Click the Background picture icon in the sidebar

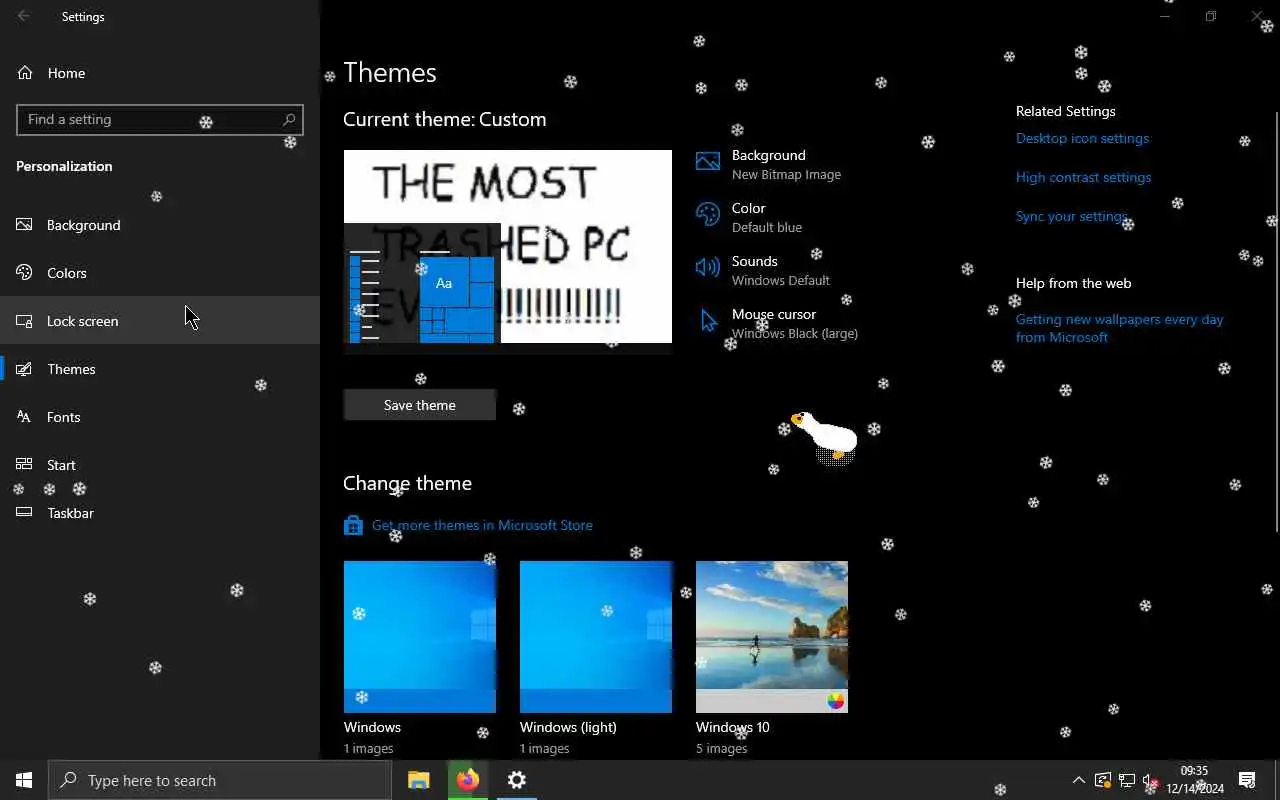[25, 225]
